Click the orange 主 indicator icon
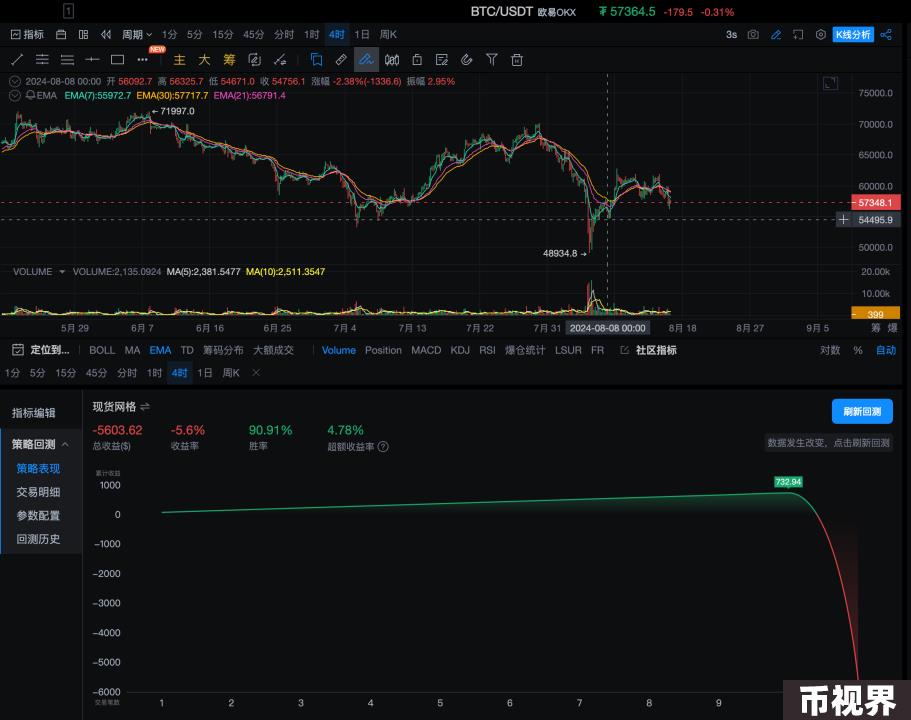The image size is (911, 720). [x=180, y=60]
